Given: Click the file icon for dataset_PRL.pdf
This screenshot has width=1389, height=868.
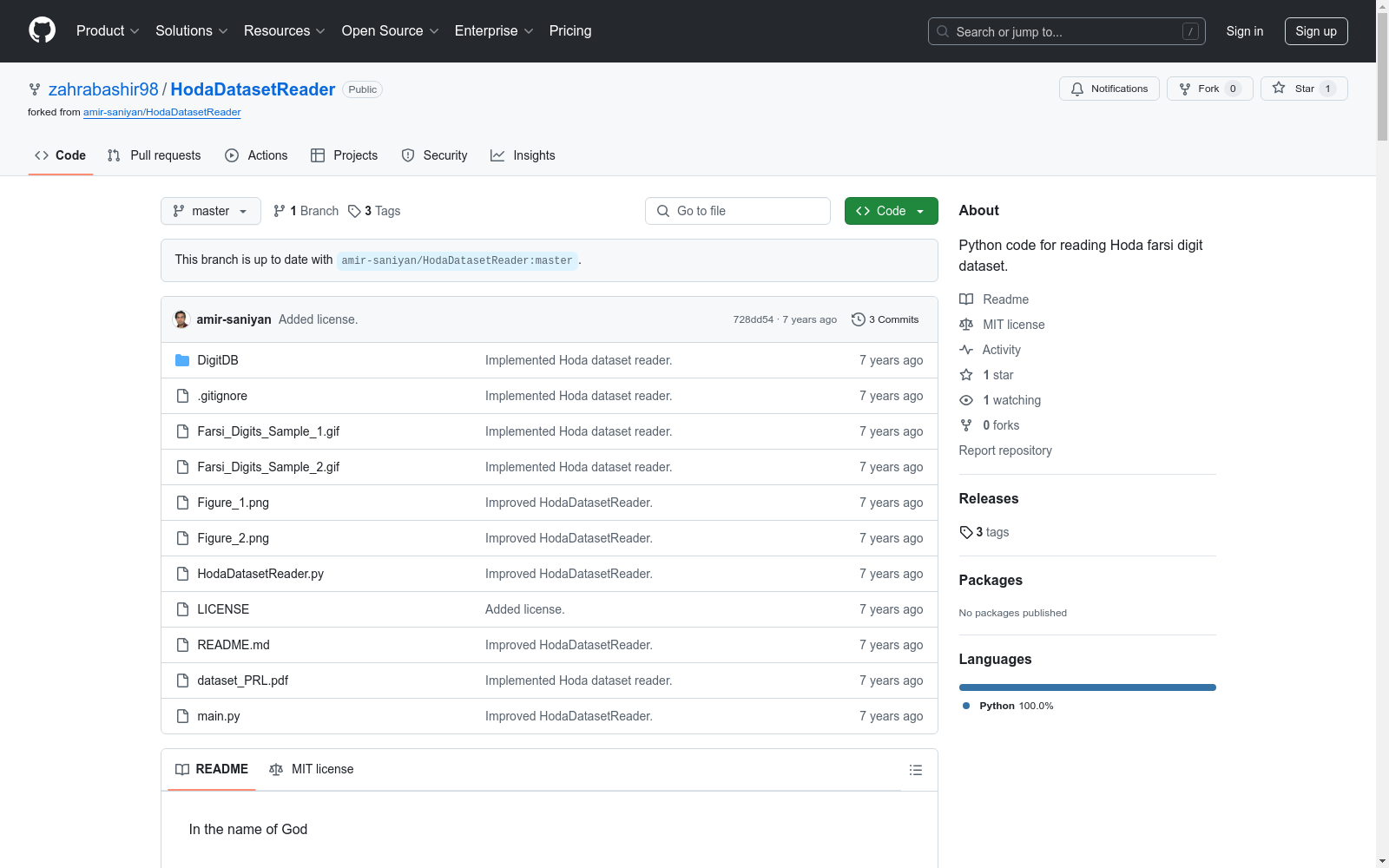Looking at the screenshot, I should tap(182, 681).
